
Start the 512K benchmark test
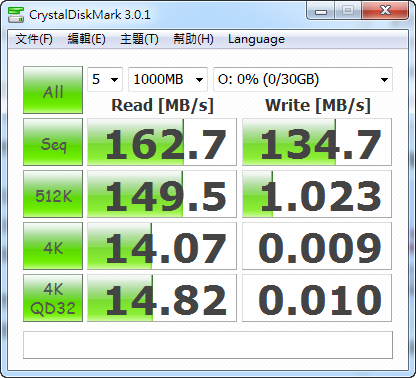[53, 194]
